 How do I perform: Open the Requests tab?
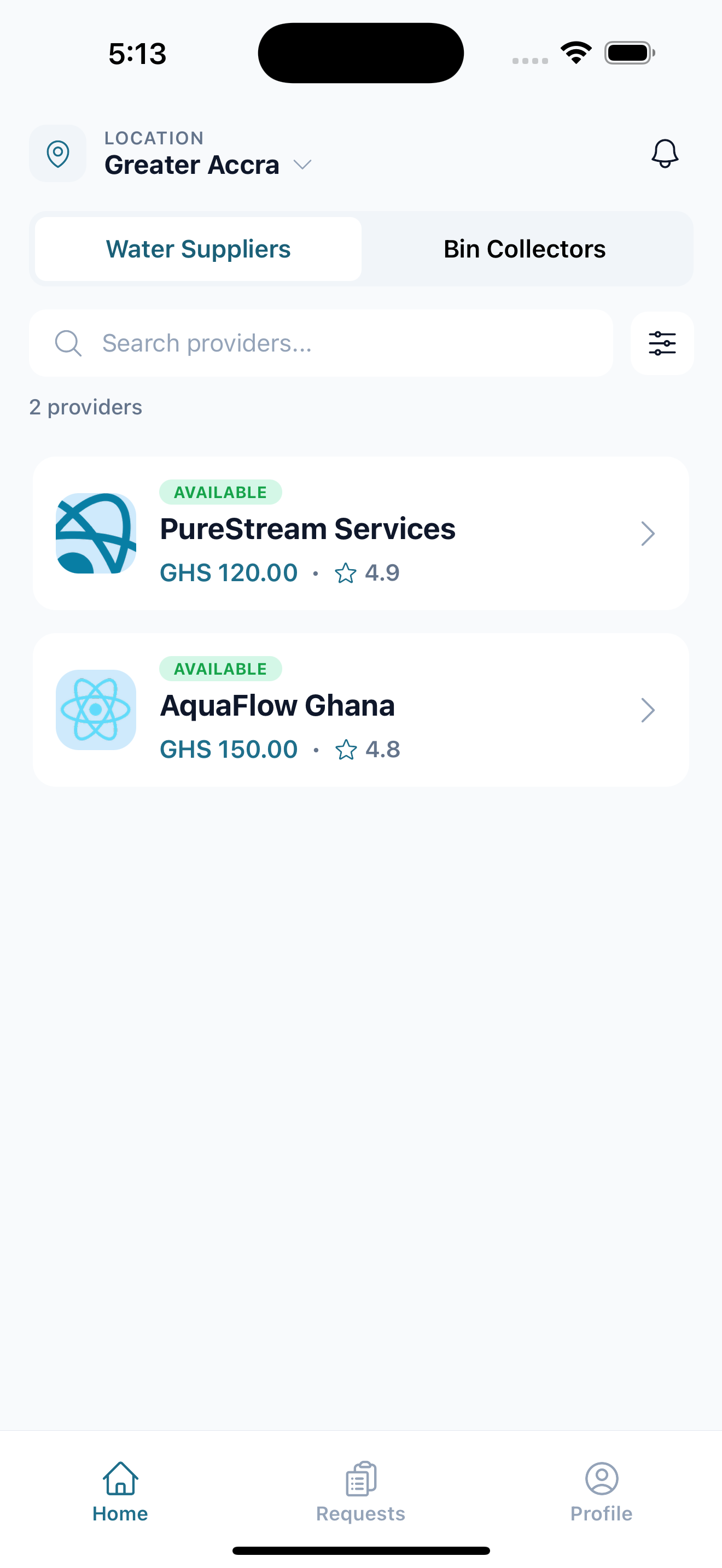(x=361, y=1491)
